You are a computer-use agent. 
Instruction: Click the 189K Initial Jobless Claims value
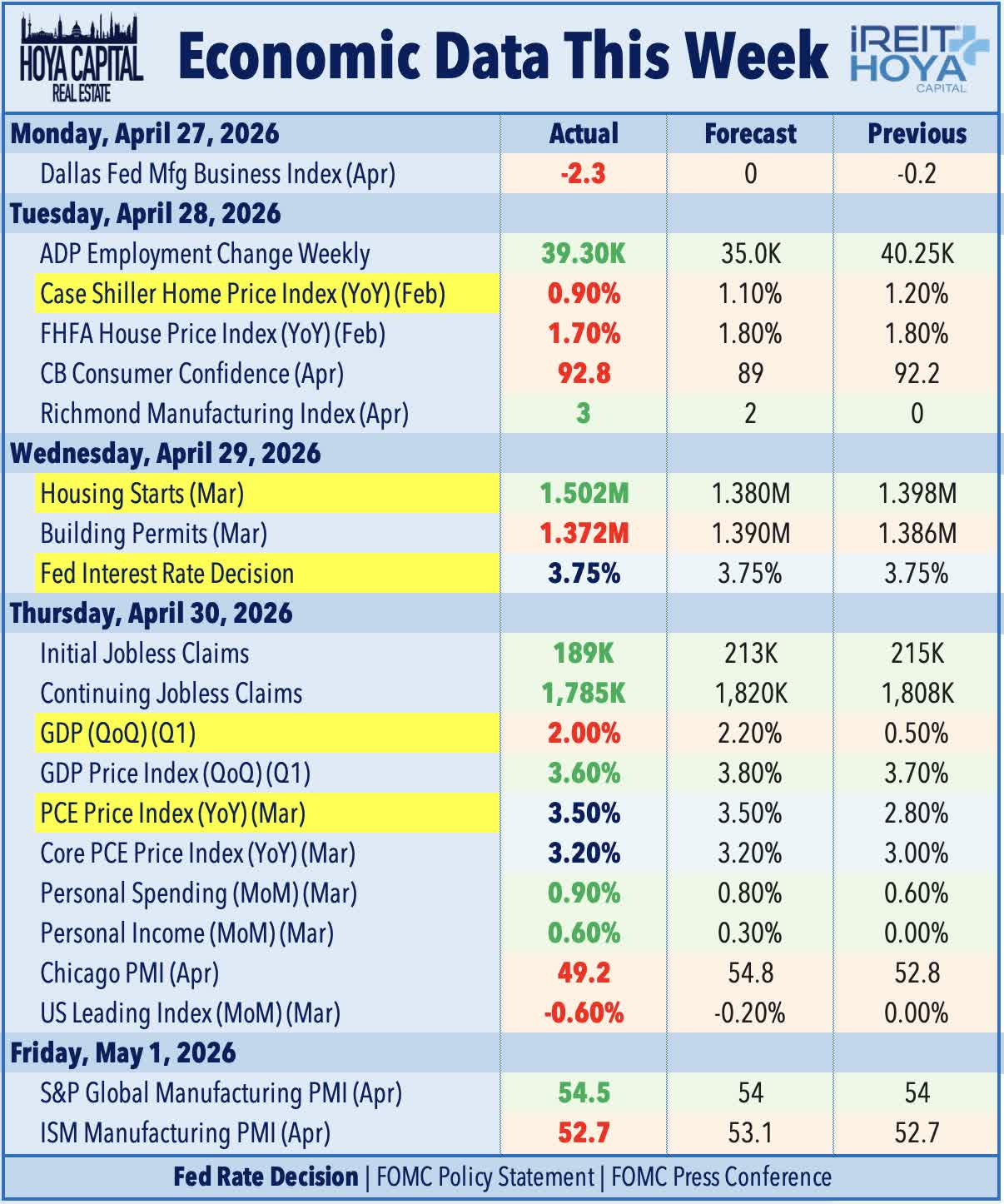click(584, 653)
